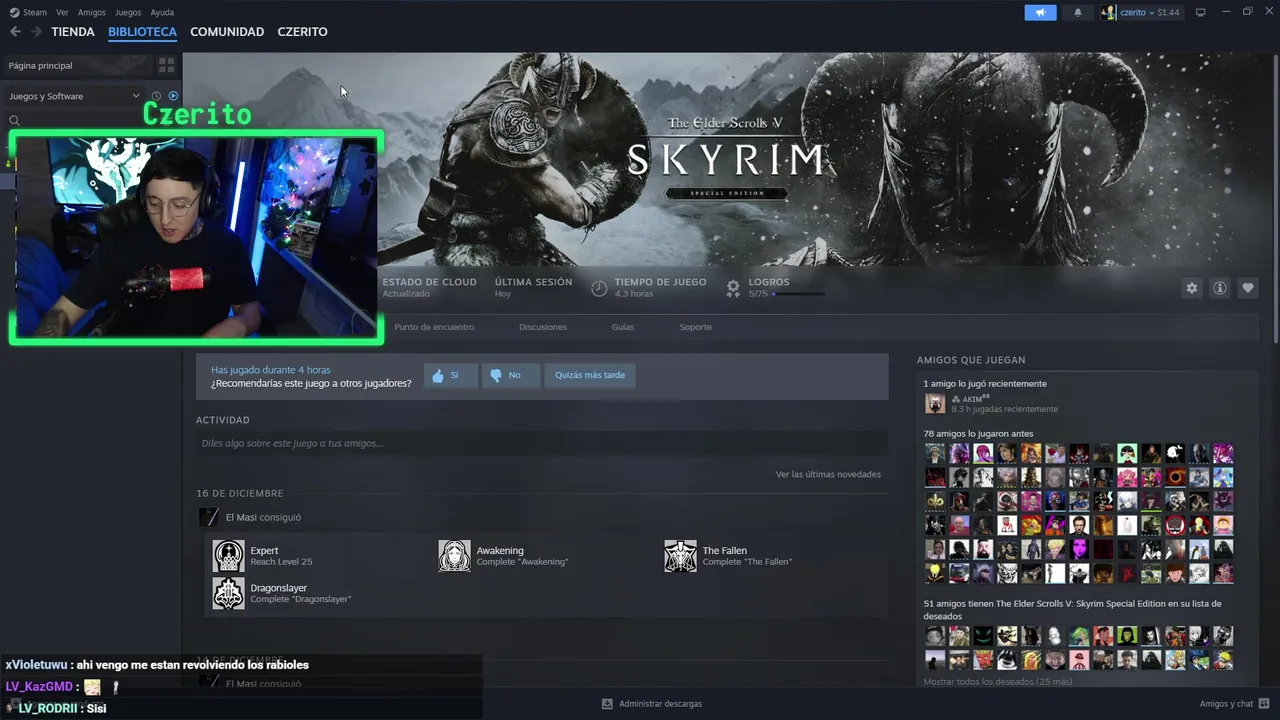Click the Awakening achievement icon
Viewport: 1280px width, 720px height.
pyautogui.click(x=454, y=556)
